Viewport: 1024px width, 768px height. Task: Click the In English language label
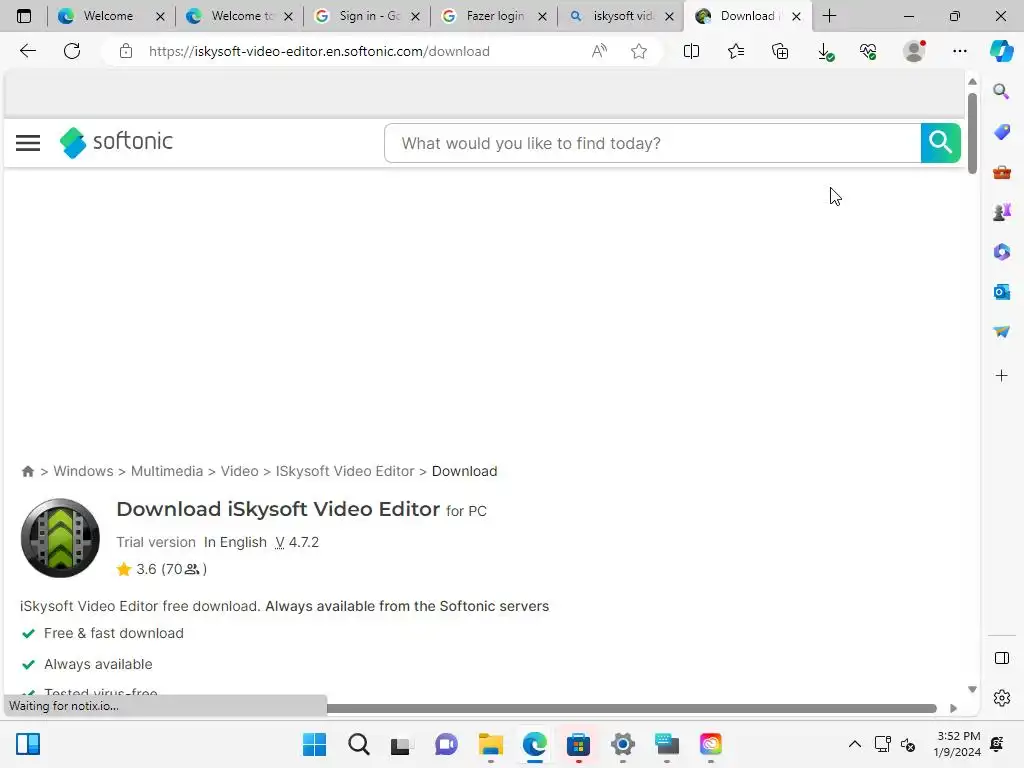click(235, 542)
